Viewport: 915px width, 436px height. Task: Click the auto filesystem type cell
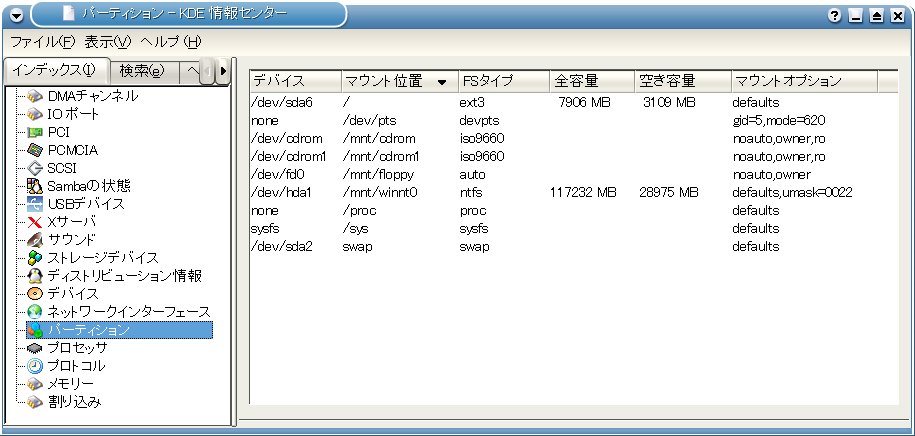[472, 175]
